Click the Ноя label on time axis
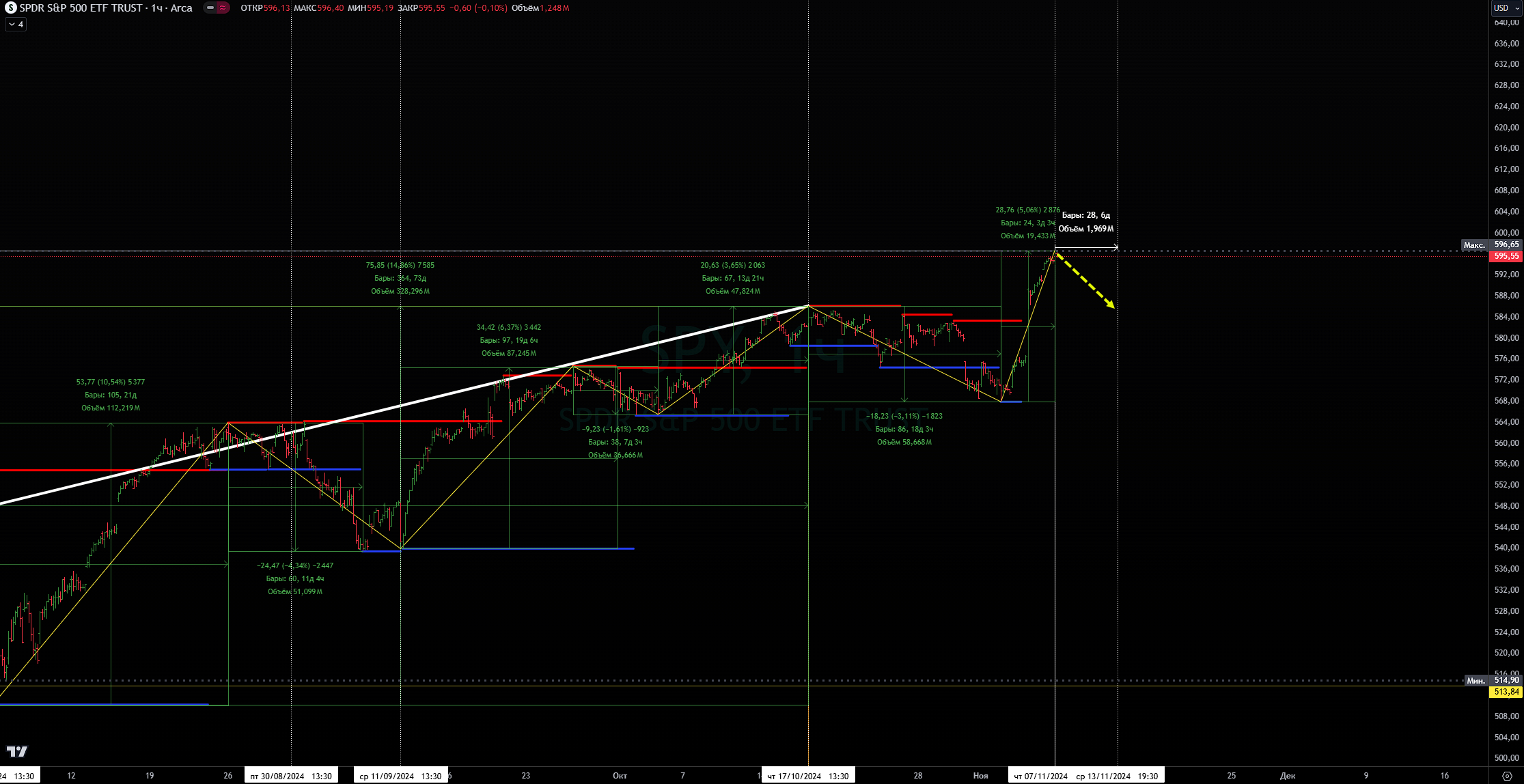Screen dimensions: 1524x784 point(981,776)
